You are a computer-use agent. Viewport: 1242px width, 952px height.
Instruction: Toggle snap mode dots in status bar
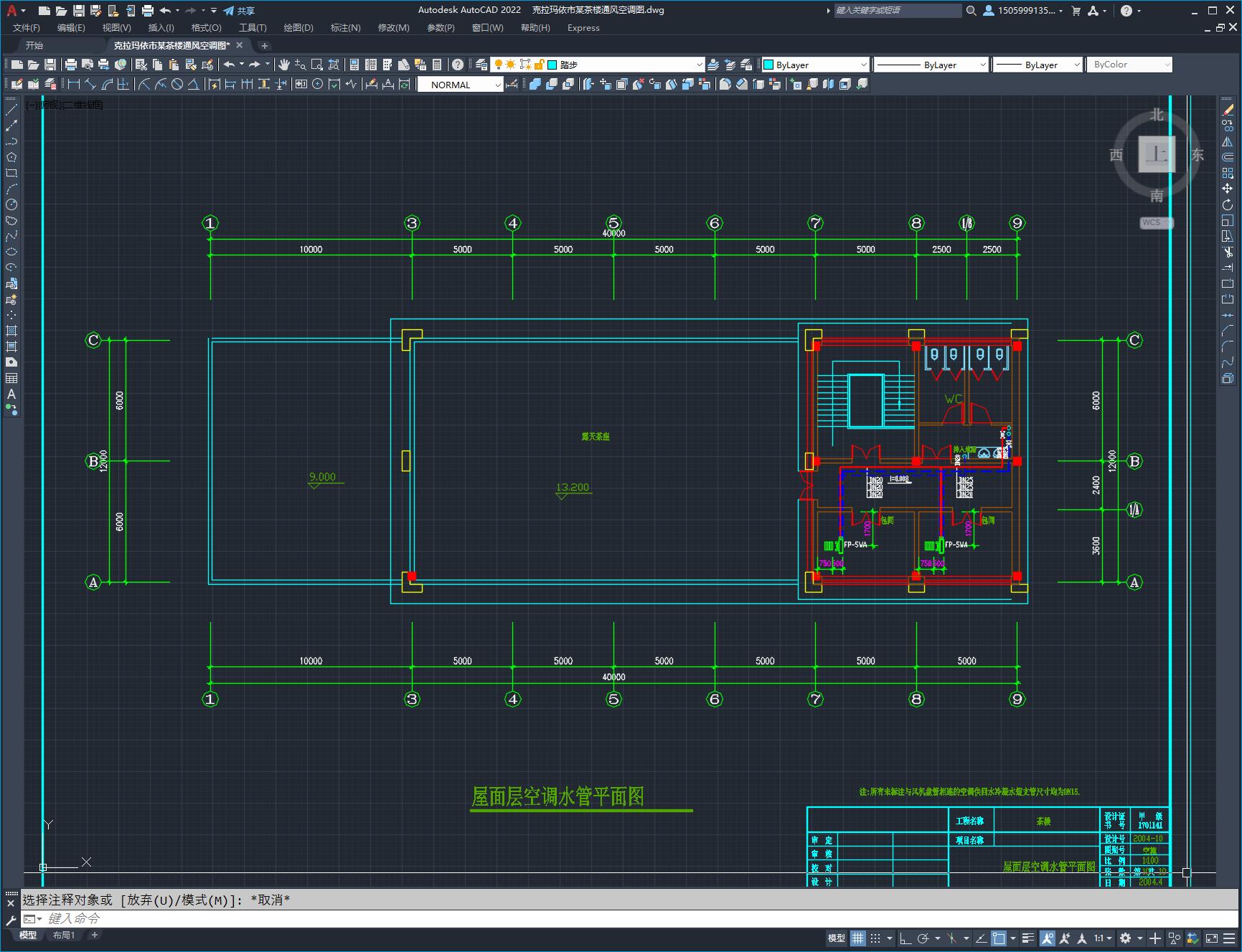pos(875,938)
